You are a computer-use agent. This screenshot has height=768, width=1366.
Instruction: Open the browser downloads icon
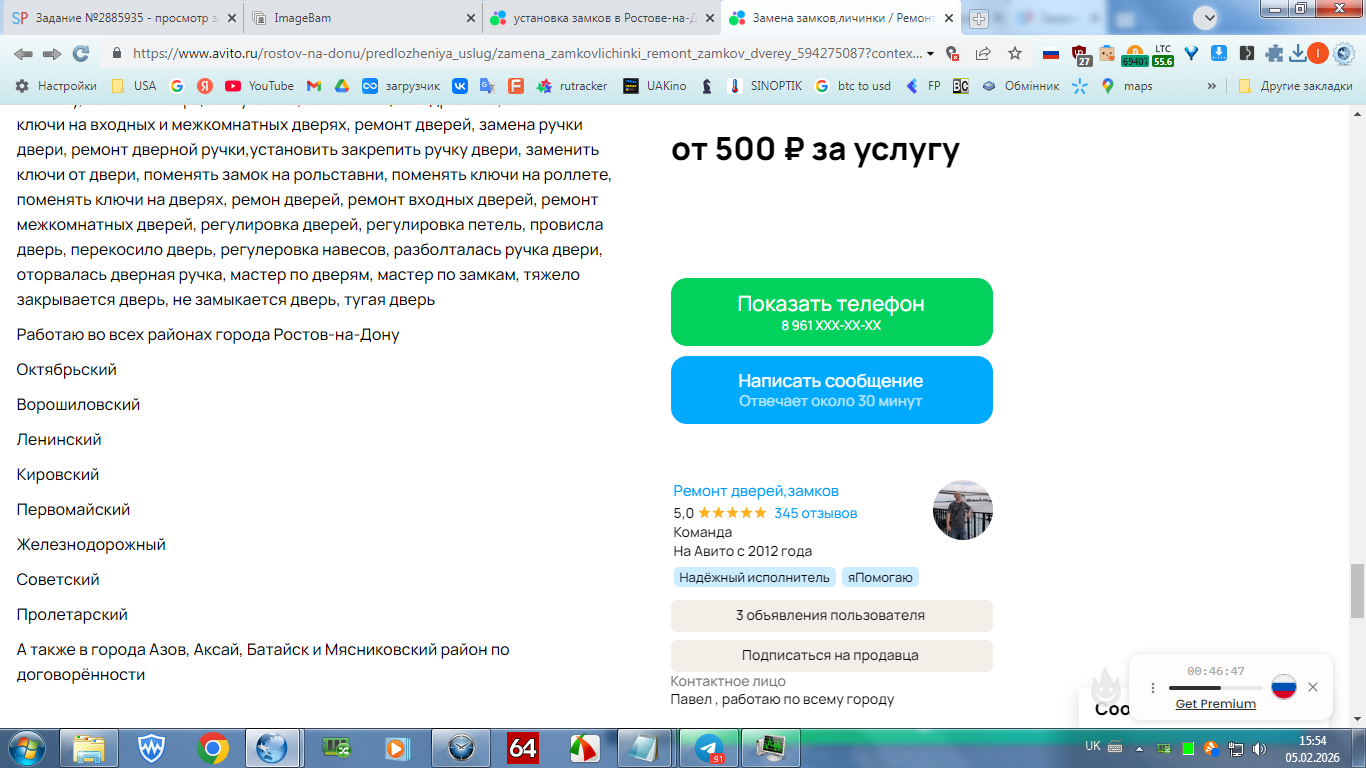[x=1298, y=54]
